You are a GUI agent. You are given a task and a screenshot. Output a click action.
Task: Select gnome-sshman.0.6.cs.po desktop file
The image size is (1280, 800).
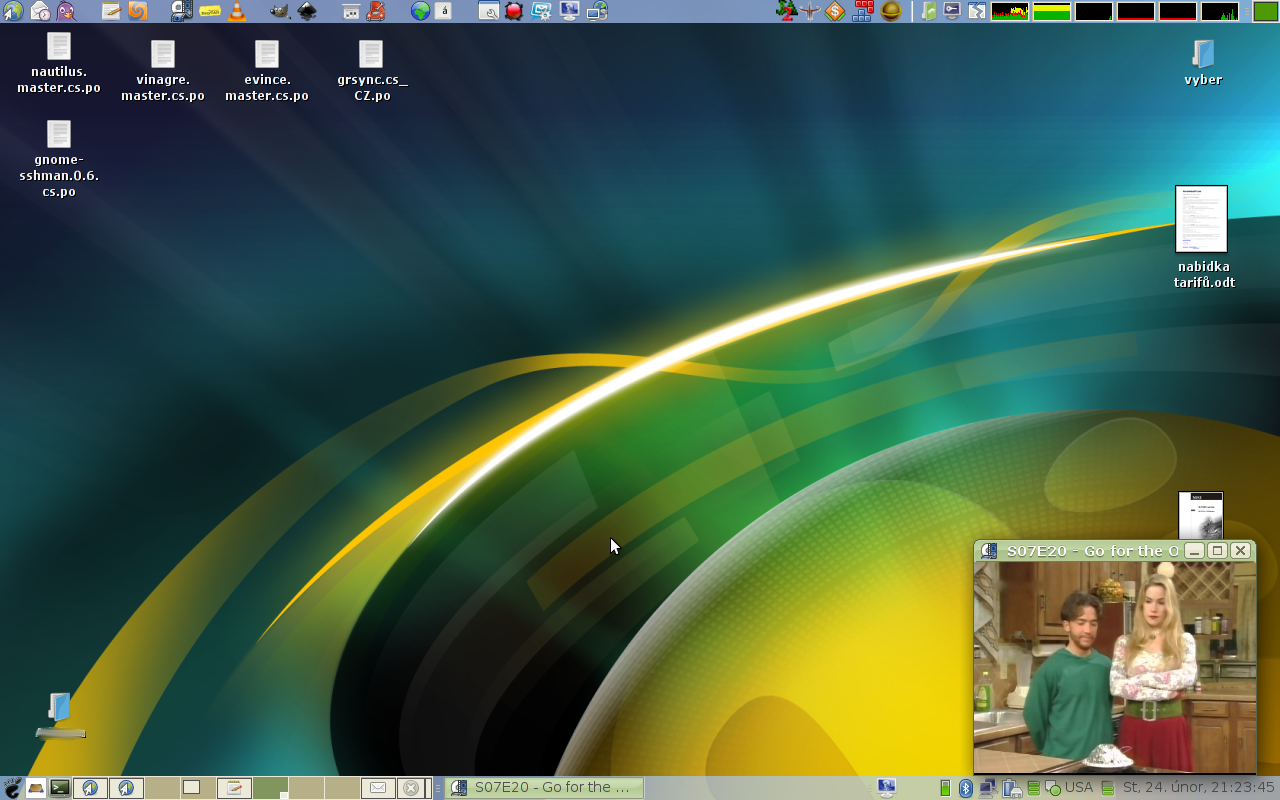point(59,160)
